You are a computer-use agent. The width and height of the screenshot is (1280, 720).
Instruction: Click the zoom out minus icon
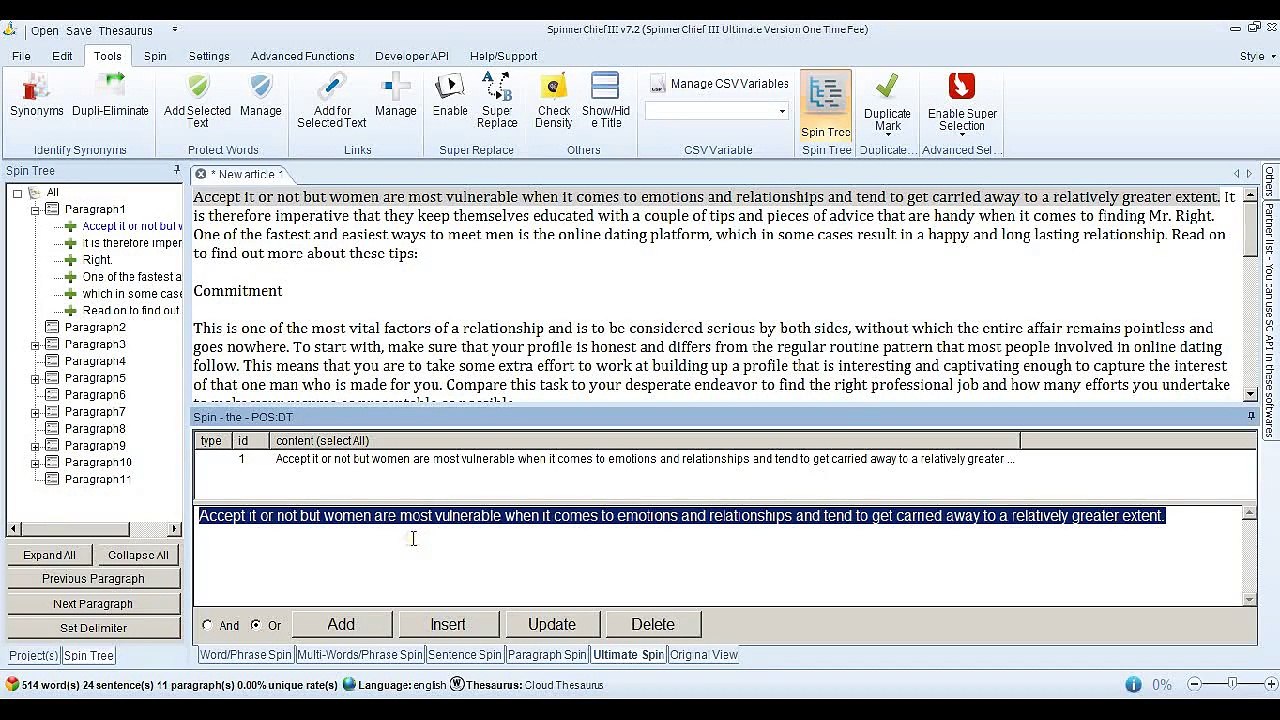1194,685
